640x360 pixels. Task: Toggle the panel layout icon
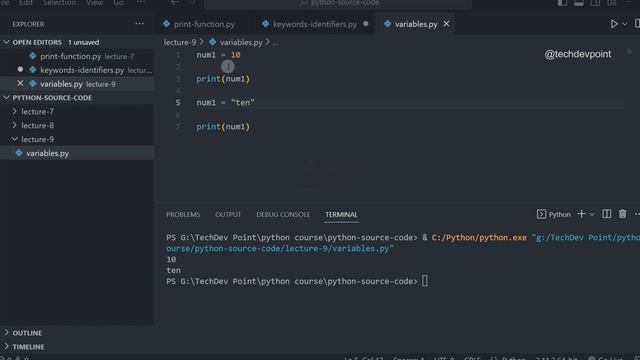coord(579,2)
